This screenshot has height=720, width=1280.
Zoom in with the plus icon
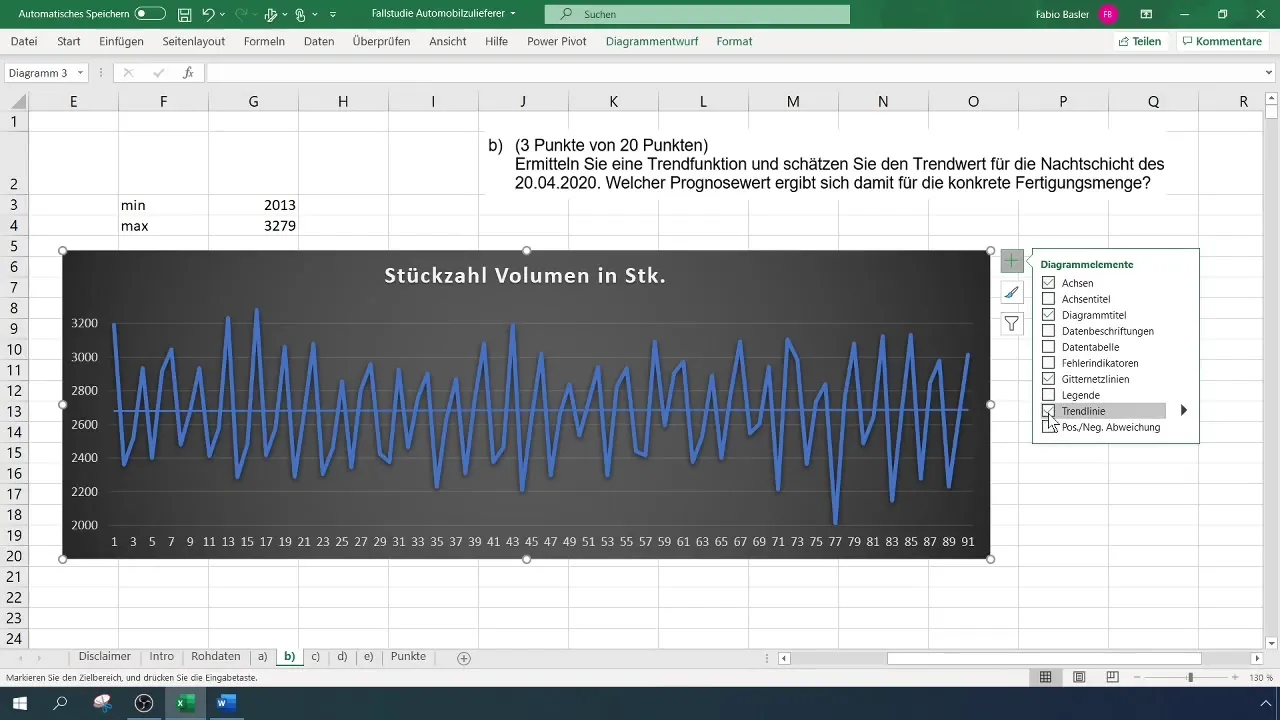coord(1236,677)
